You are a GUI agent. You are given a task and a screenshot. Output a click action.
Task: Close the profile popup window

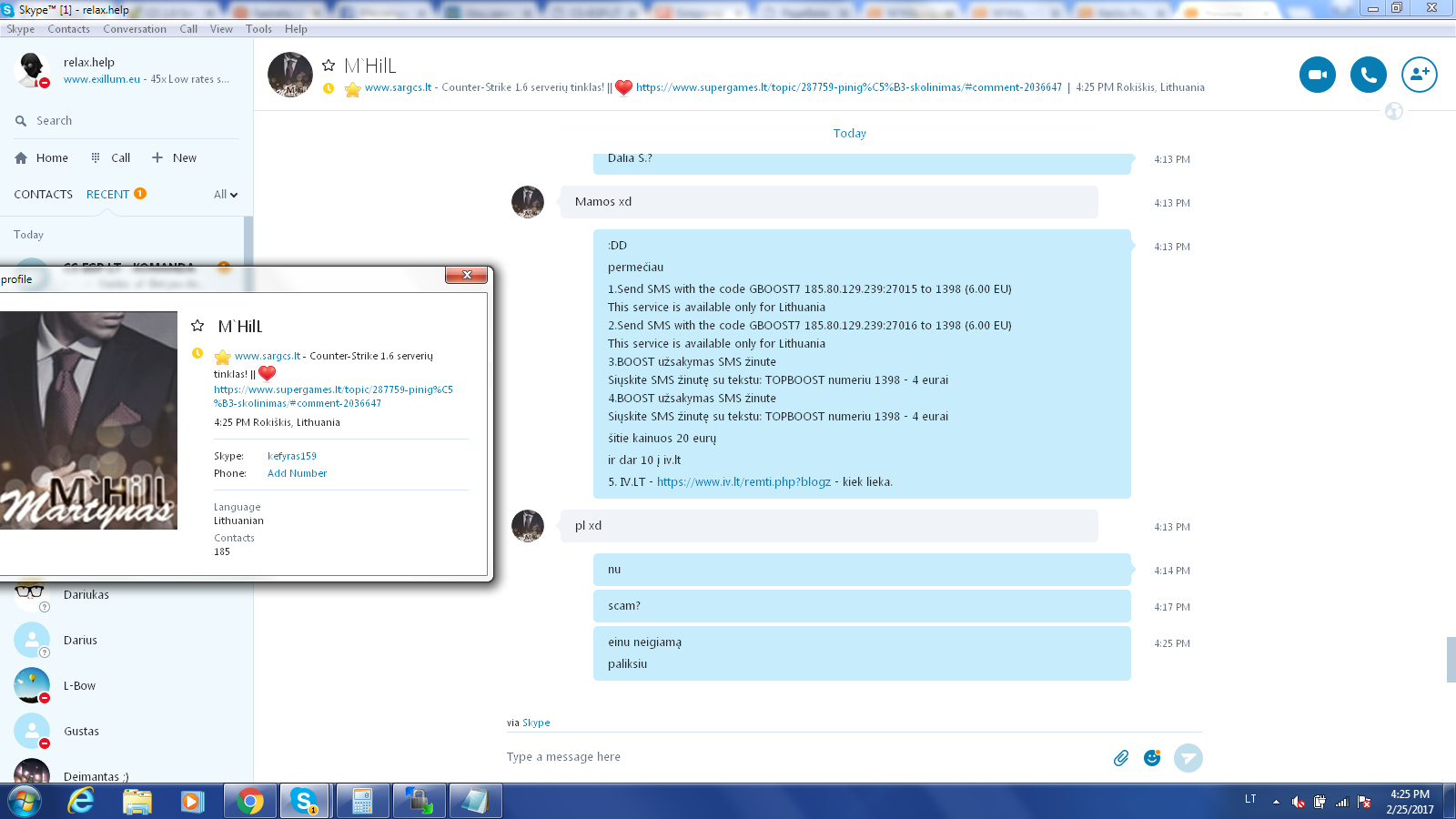(466, 275)
